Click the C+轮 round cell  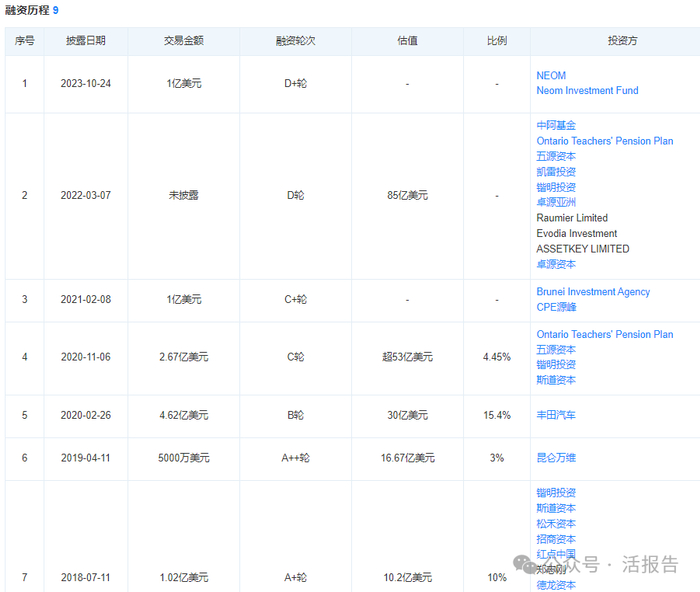click(x=296, y=300)
